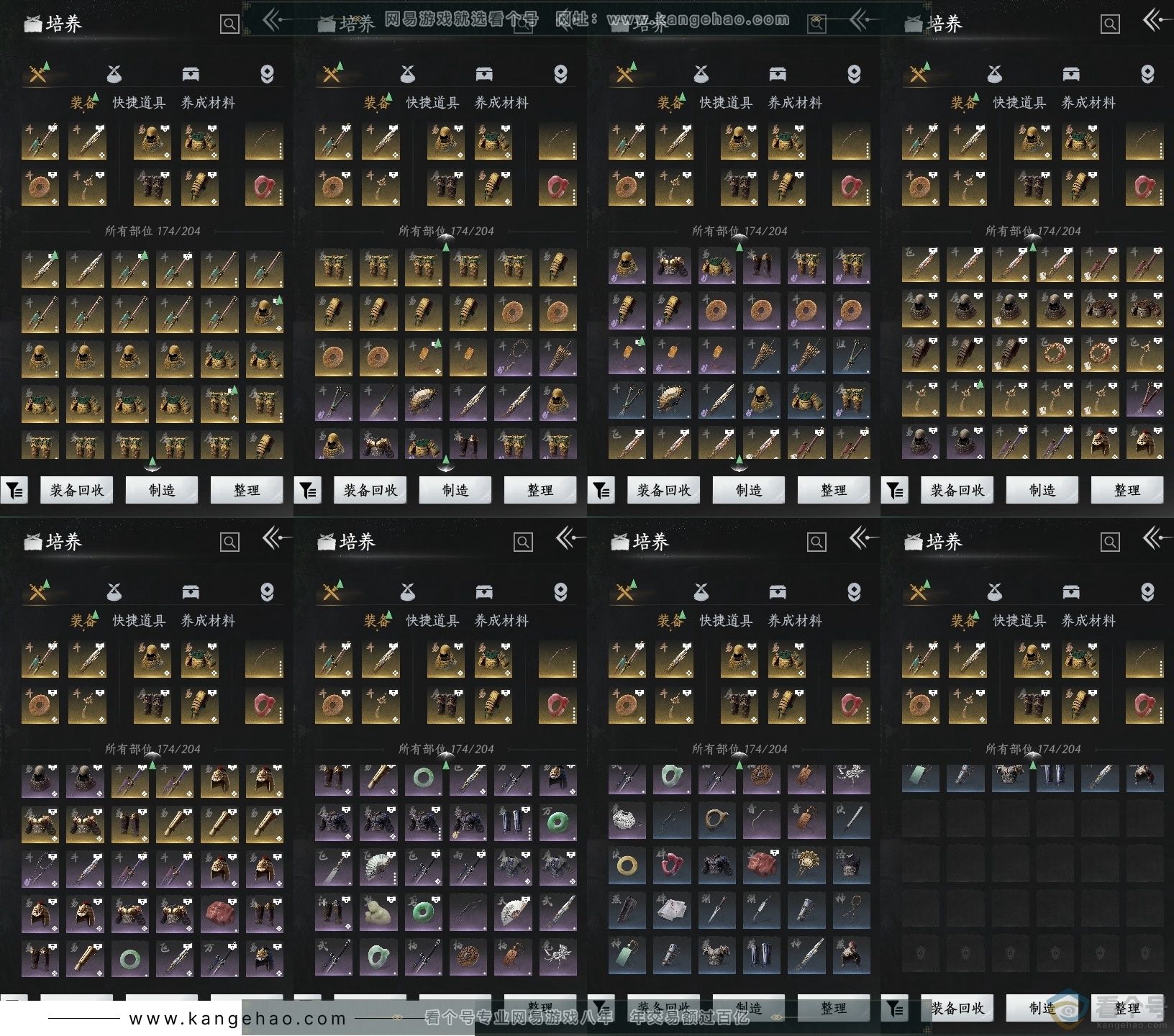The height and width of the screenshot is (1036, 1174).
Task: Select gold ring item in third bottom-row panel
Action: click(x=626, y=865)
